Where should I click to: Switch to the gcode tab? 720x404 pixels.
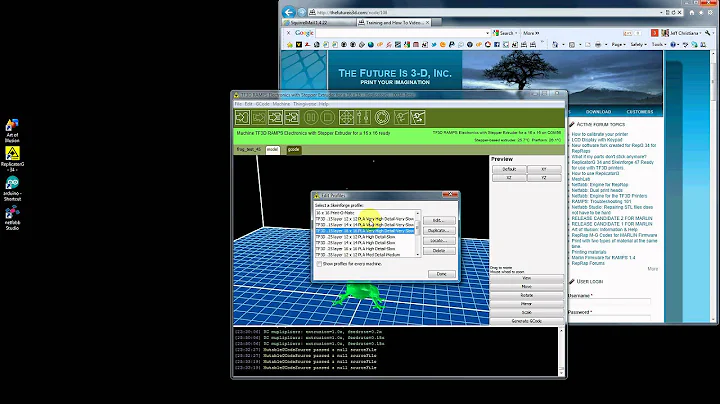(293, 150)
